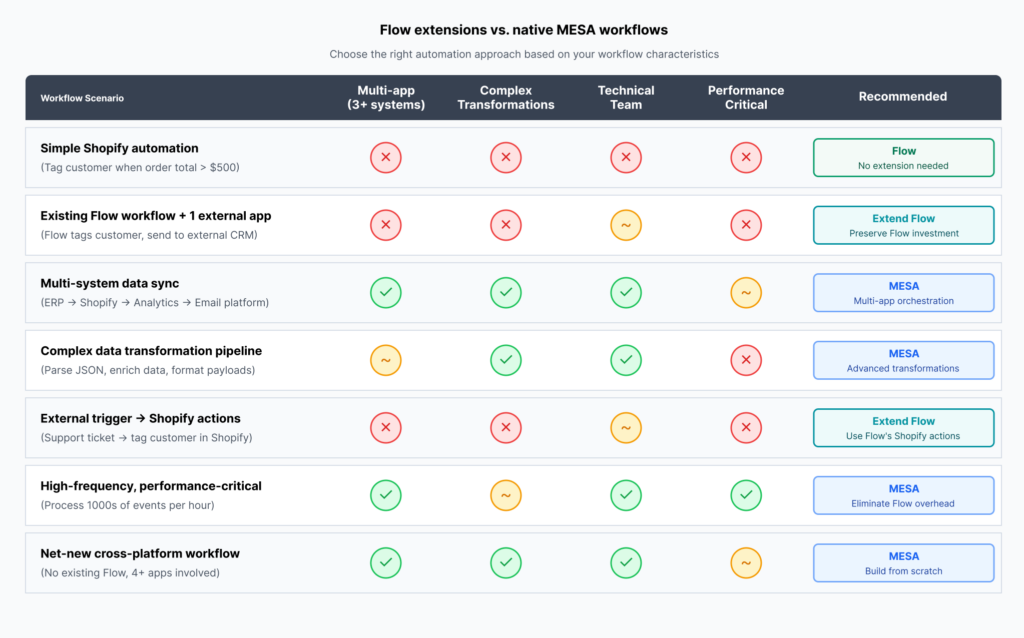Screen dimensions: 1024x638
Task: Click the green check under Performance Critical for High-frequency row
Action: pyautogui.click(x=746, y=495)
